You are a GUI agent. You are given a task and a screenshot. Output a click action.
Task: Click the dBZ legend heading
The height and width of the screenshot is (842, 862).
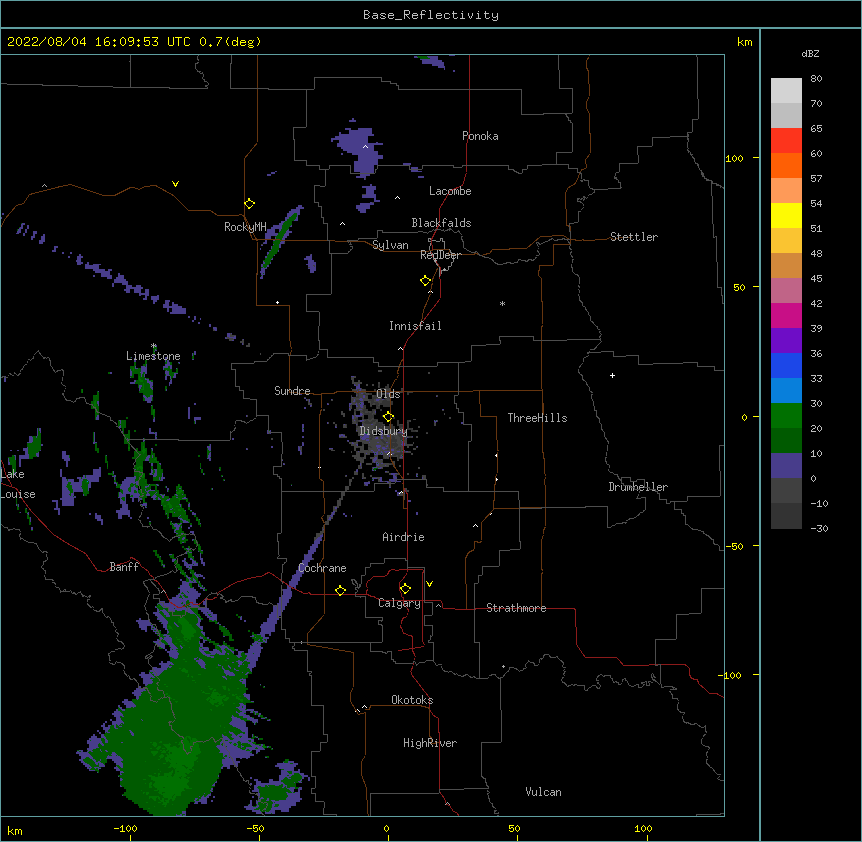(x=810, y=53)
